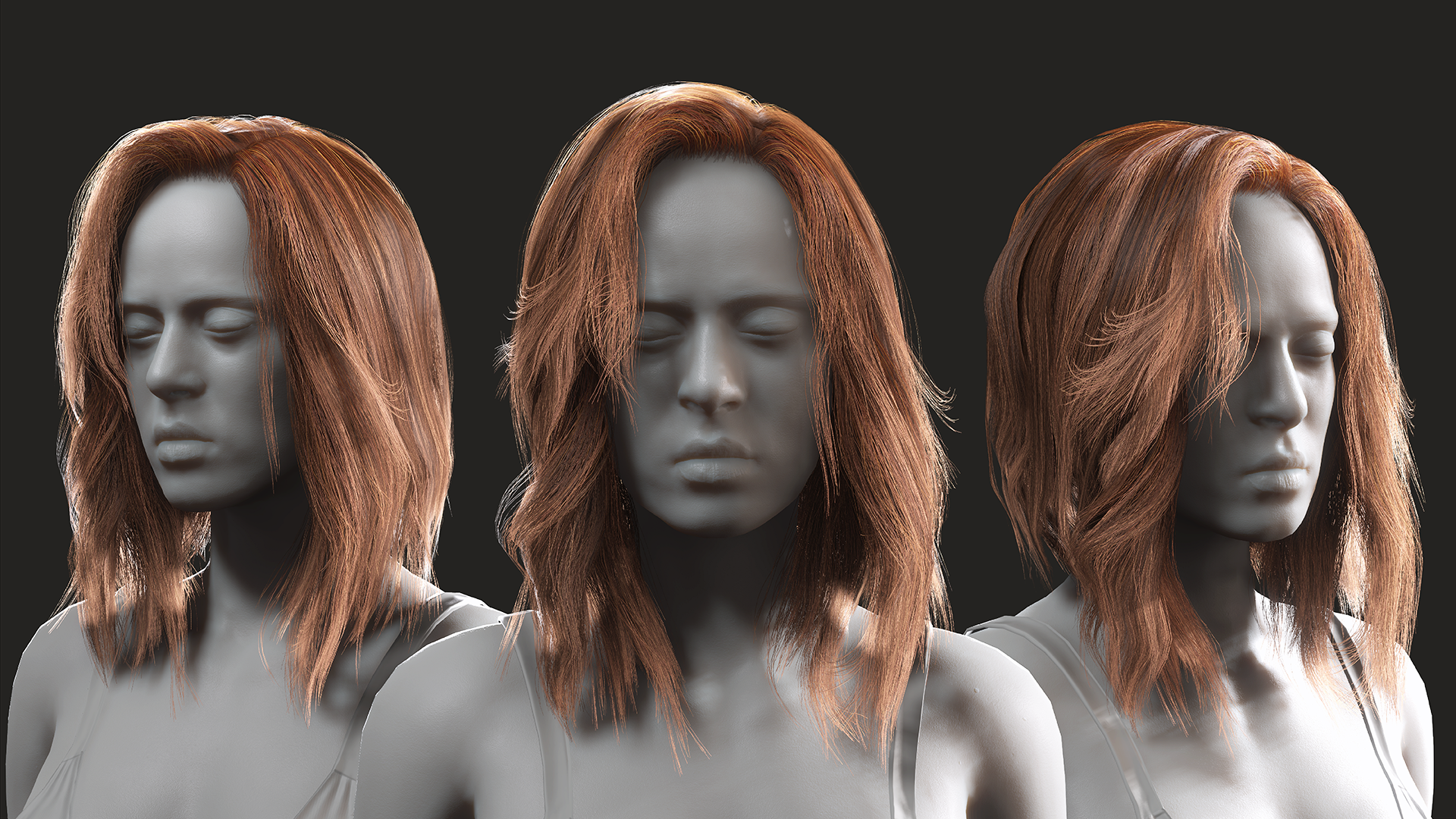Click the center model's nose

711,389
